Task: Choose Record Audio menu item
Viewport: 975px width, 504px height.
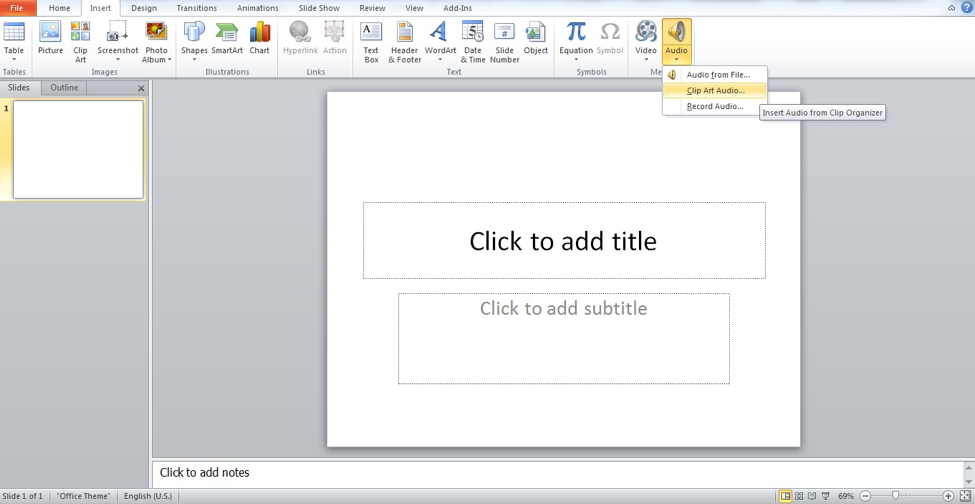Action: [x=715, y=106]
